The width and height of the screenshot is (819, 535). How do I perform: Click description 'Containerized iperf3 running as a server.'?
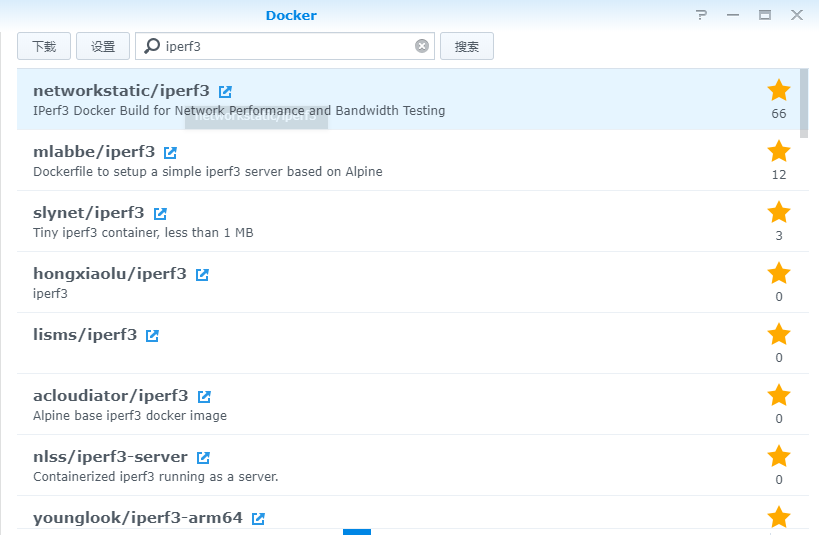(x=156, y=477)
